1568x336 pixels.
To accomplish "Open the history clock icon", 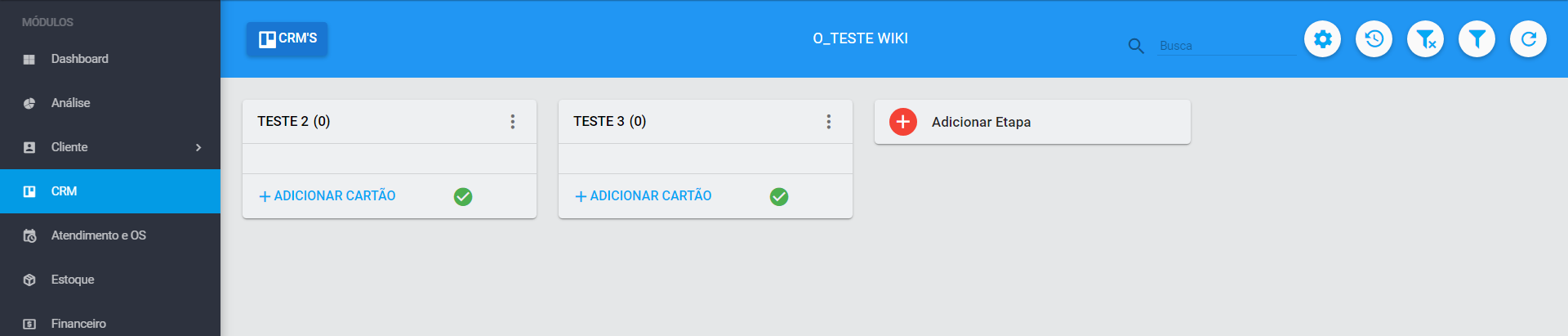I will tap(1374, 38).
